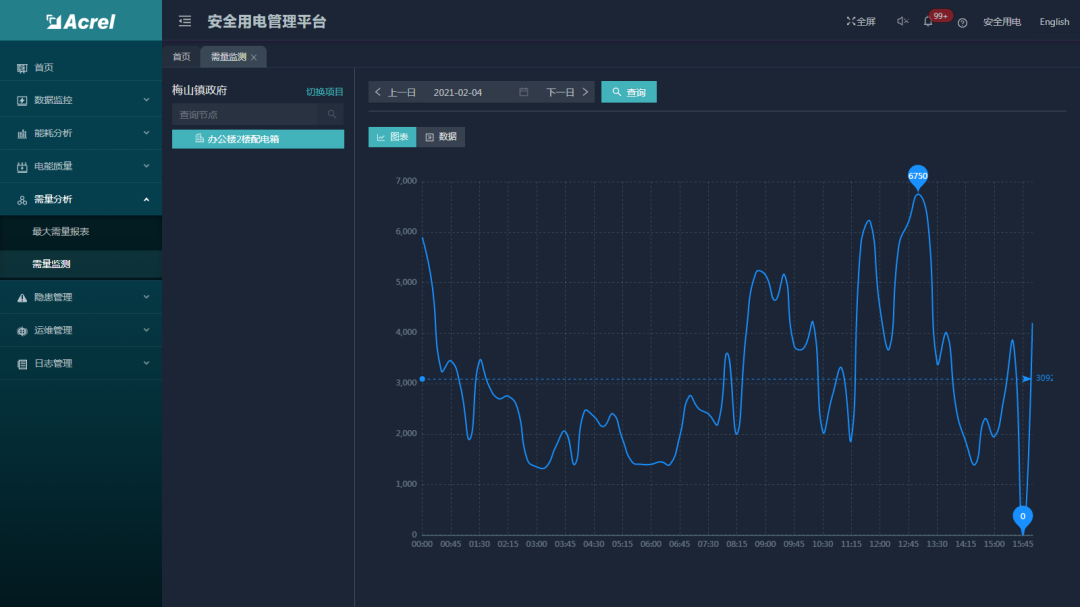Open notifications bell with 99+ badge
Image resolution: width=1080 pixels, height=607 pixels.
coord(929,21)
